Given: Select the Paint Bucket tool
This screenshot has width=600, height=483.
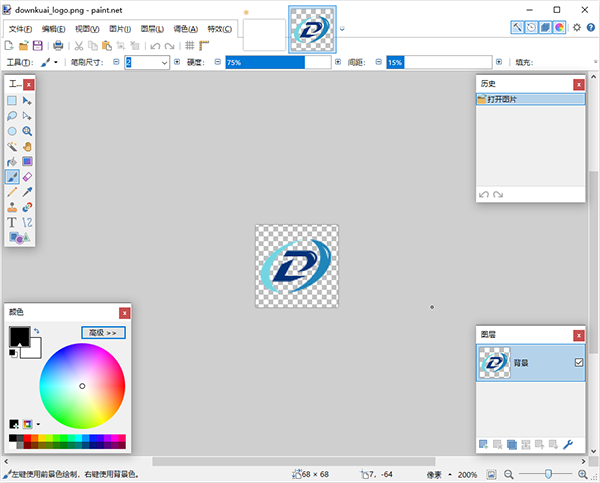Looking at the screenshot, I should click(x=12, y=162).
